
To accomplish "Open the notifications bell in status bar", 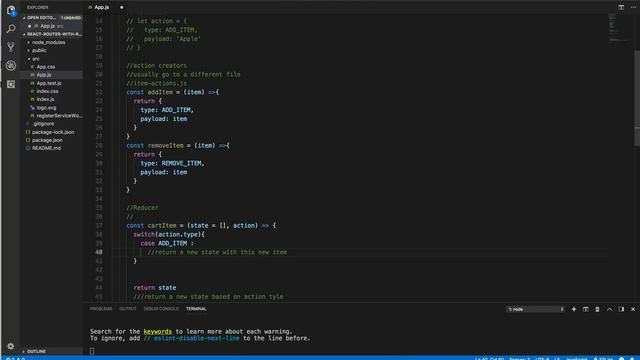I will (x=633, y=358).
